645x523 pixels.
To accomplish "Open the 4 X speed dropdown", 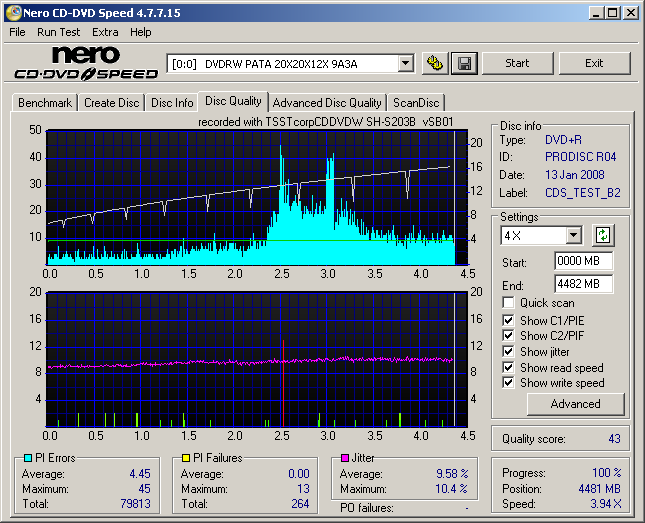I will 573,236.
